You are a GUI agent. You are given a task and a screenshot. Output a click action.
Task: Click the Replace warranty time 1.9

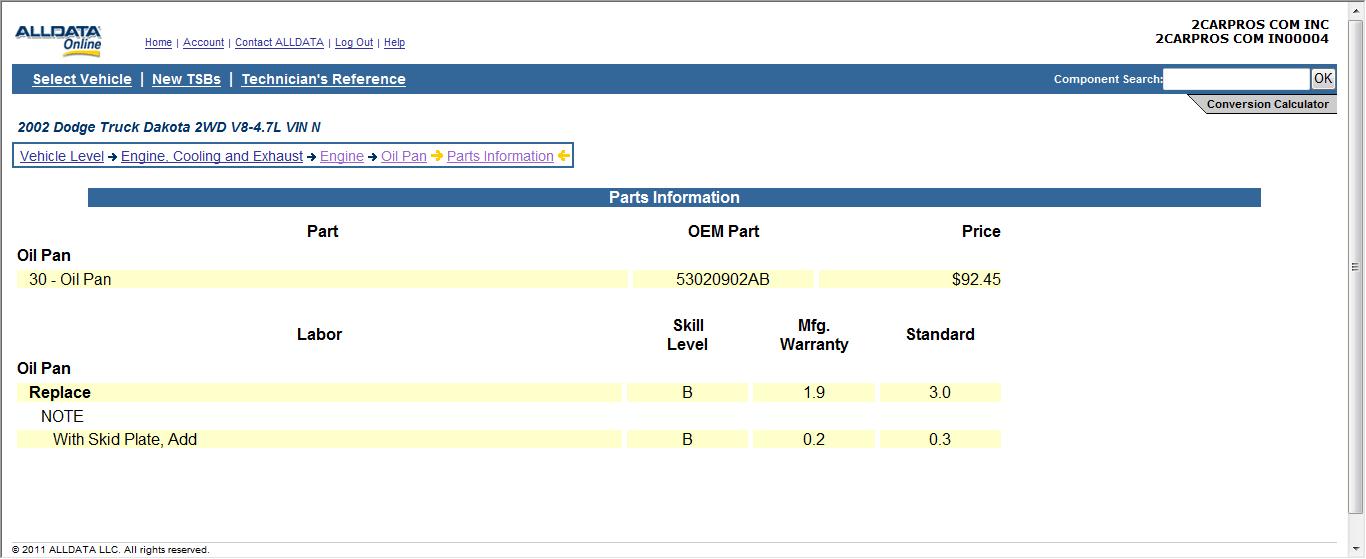(x=814, y=392)
